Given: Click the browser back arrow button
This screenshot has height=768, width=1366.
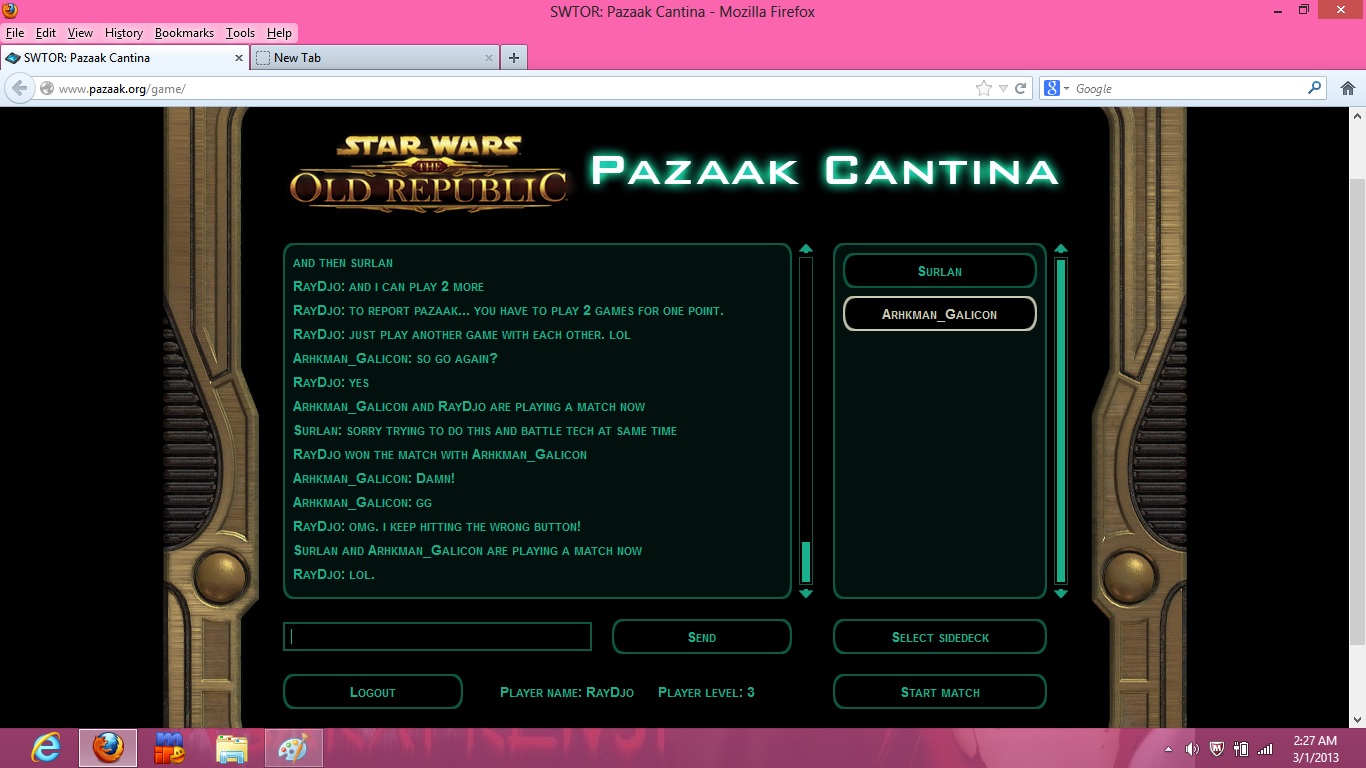Looking at the screenshot, I should coord(19,88).
